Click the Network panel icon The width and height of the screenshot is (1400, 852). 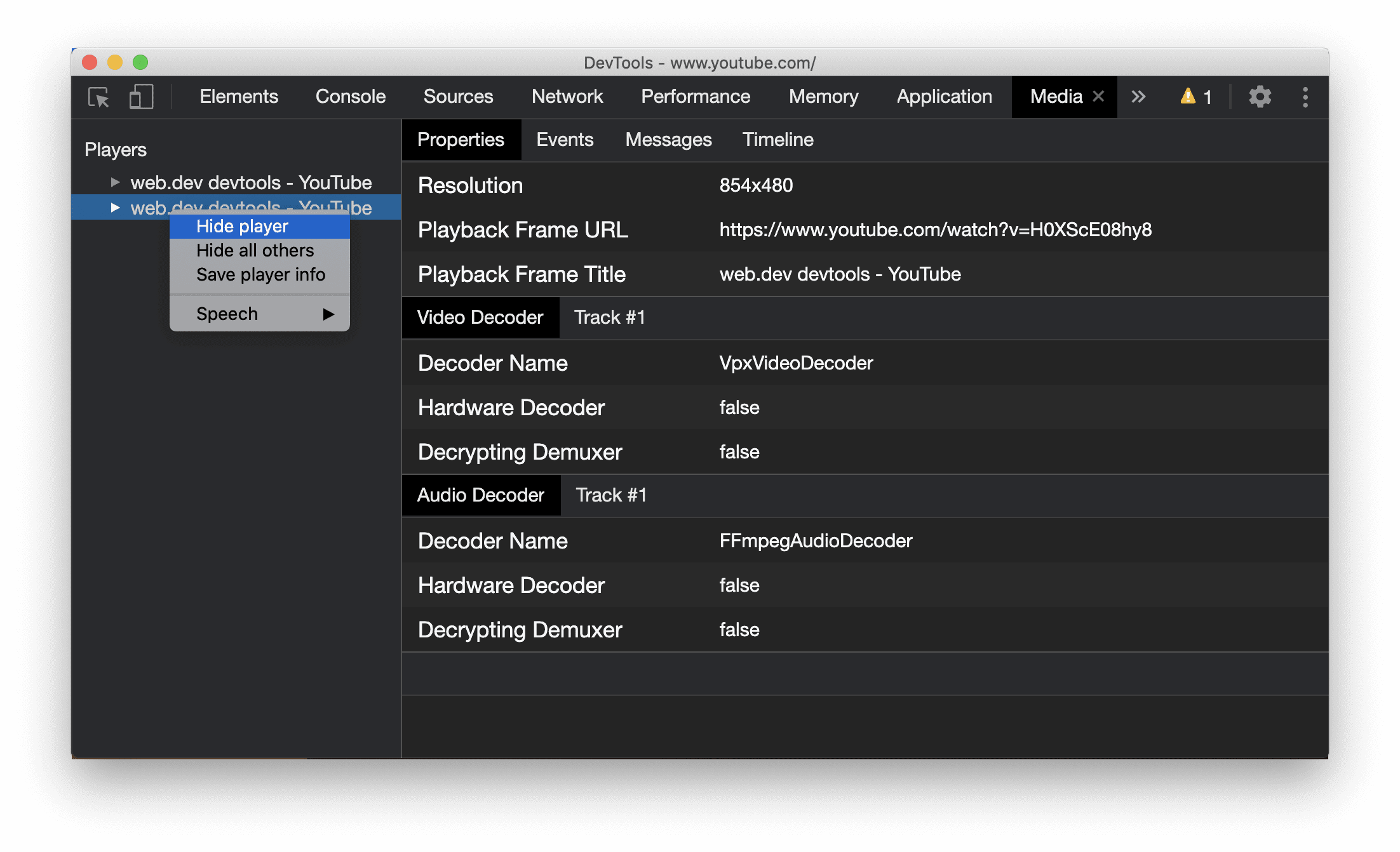point(567,96)
